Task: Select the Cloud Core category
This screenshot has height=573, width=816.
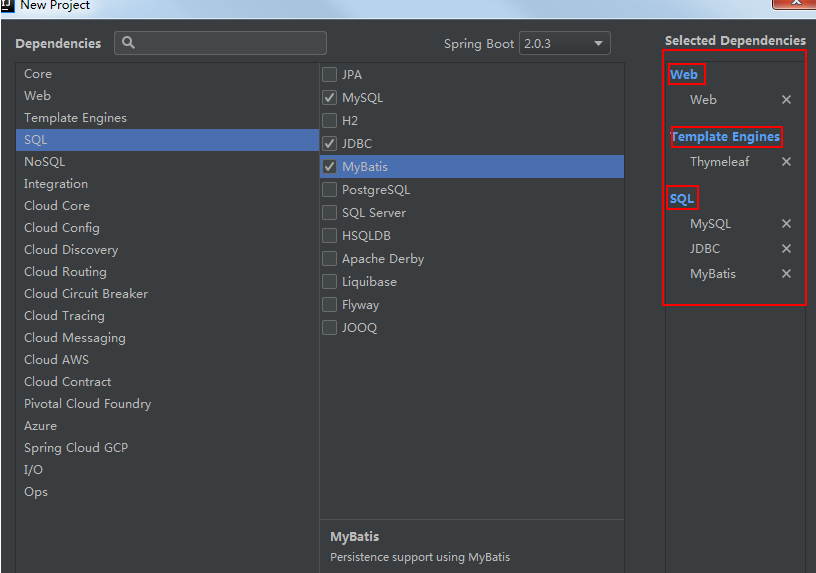Action: coord(167,206)
